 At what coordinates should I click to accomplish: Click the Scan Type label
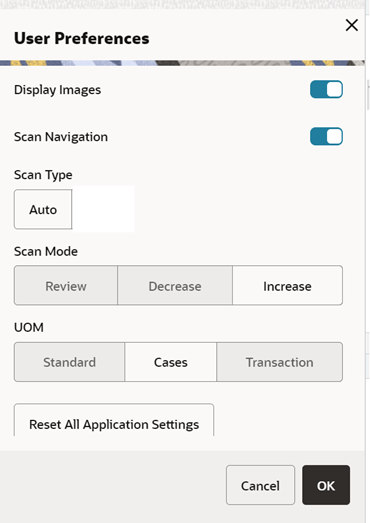click(43, 175)
